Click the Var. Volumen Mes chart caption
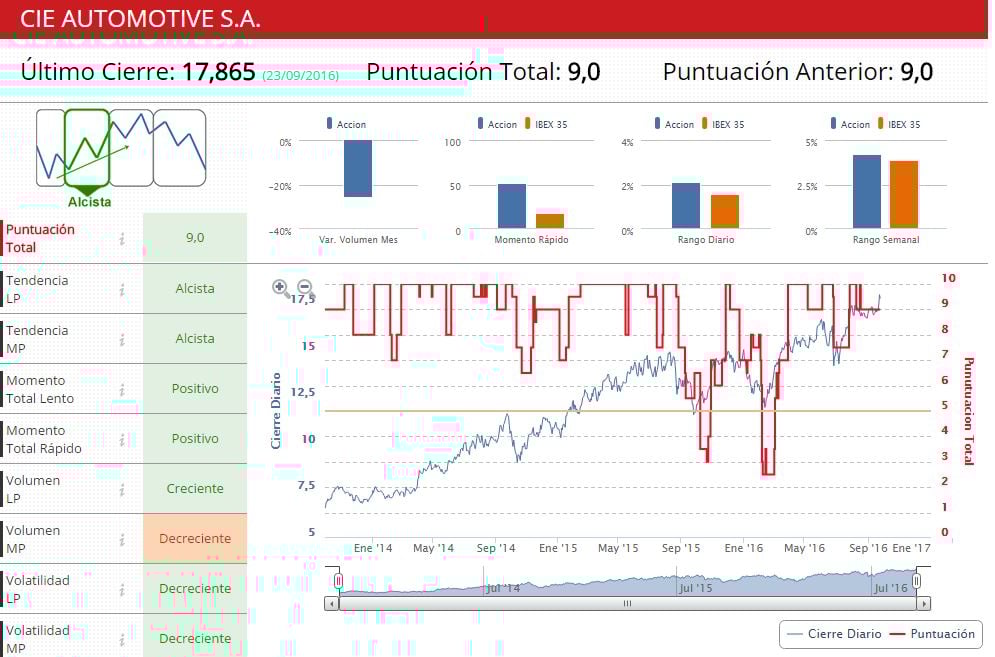This screenshot has width=995, height=657. [x=359, y=240]
